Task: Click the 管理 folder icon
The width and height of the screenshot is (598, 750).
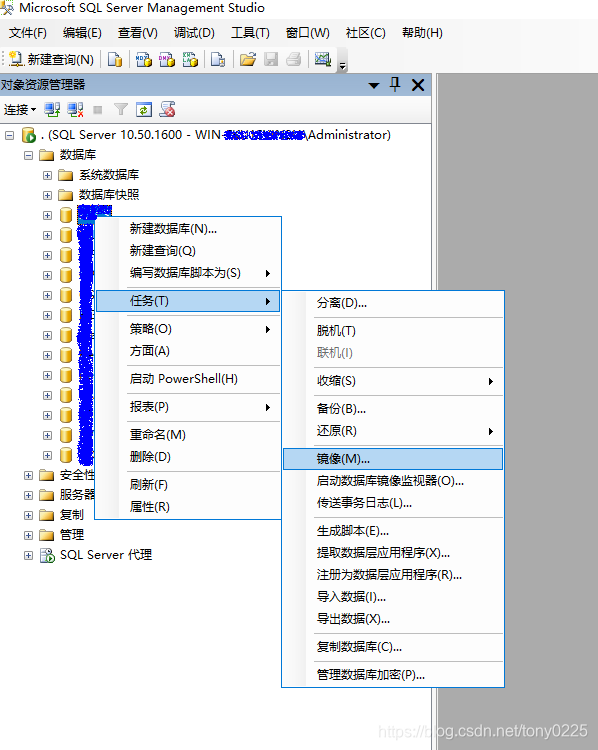Action: coord(46,535)
